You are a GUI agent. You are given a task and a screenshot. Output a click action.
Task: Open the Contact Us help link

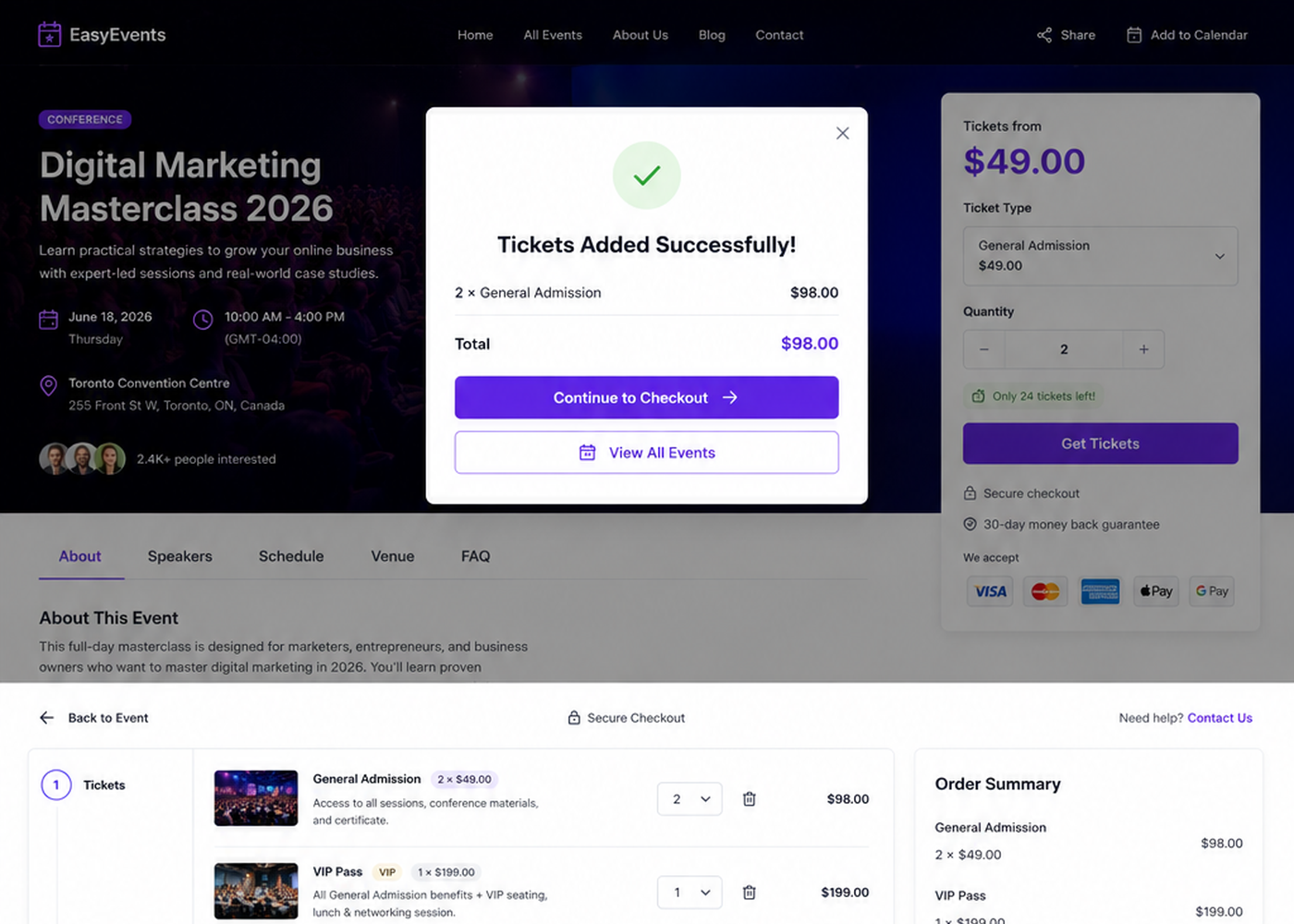tap(1219, 718)
